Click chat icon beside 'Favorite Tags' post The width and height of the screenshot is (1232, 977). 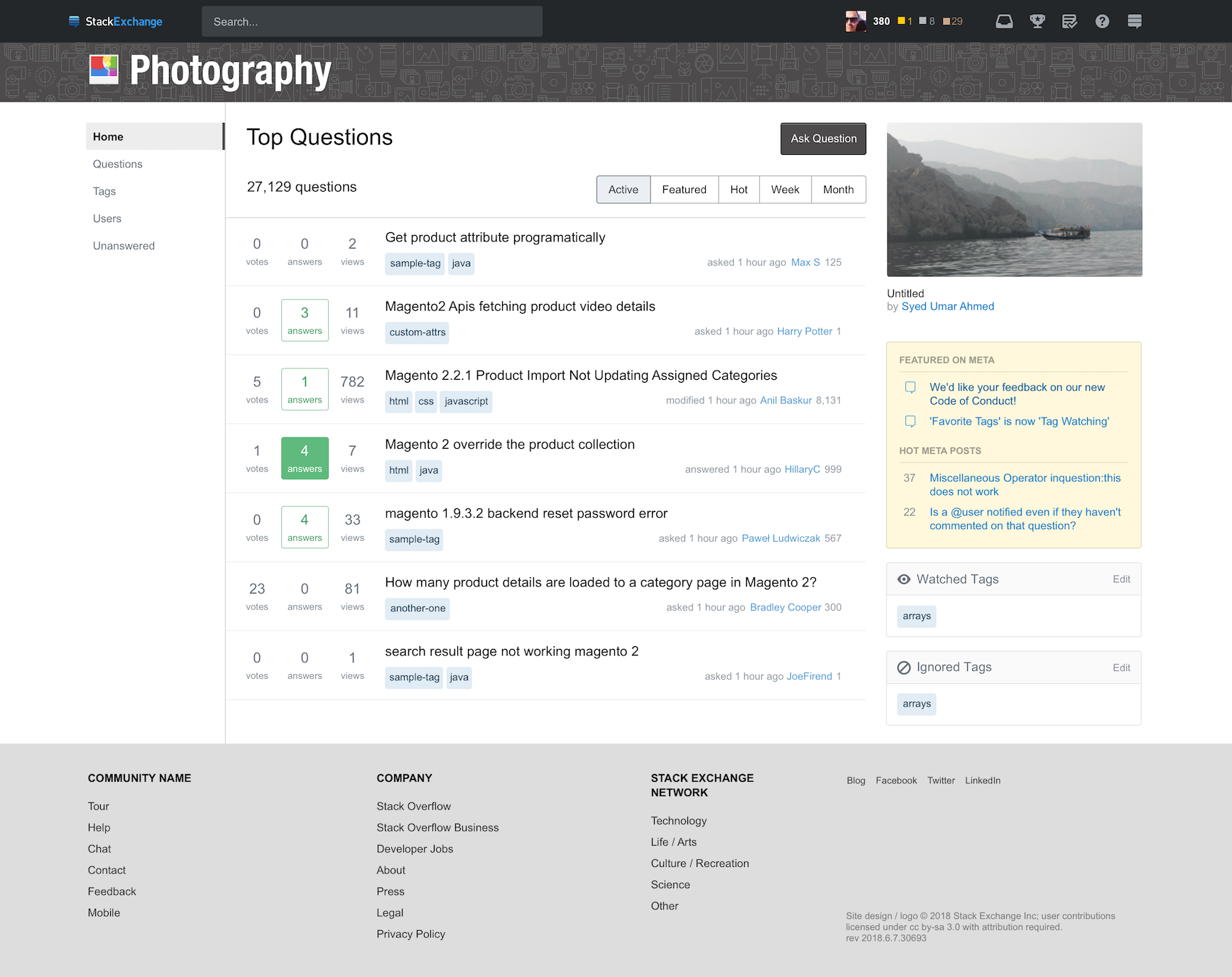click(910, 422)
